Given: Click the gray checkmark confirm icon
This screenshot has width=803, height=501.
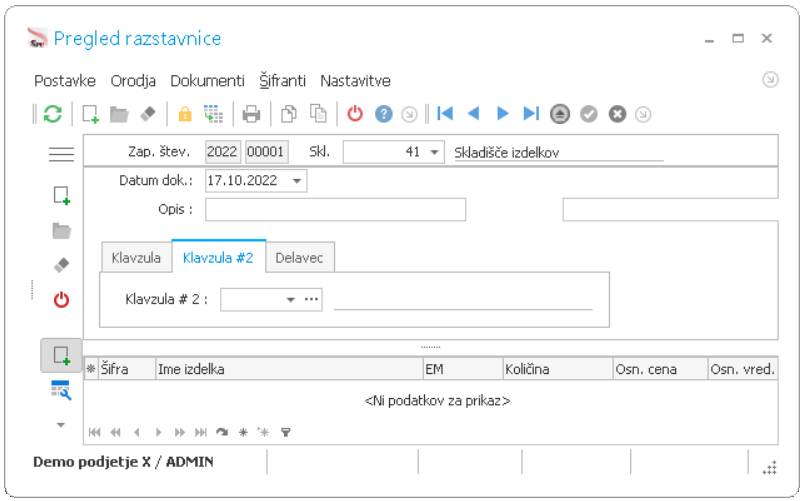Looking at the screenshot, I should pyautogui.click(x=589, y=114).
